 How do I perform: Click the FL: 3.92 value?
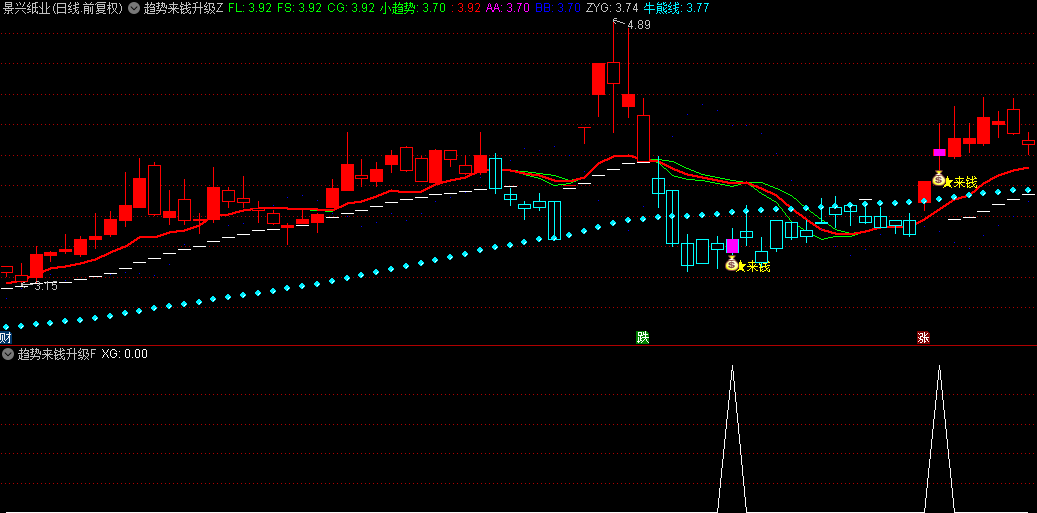coord(250,9)
